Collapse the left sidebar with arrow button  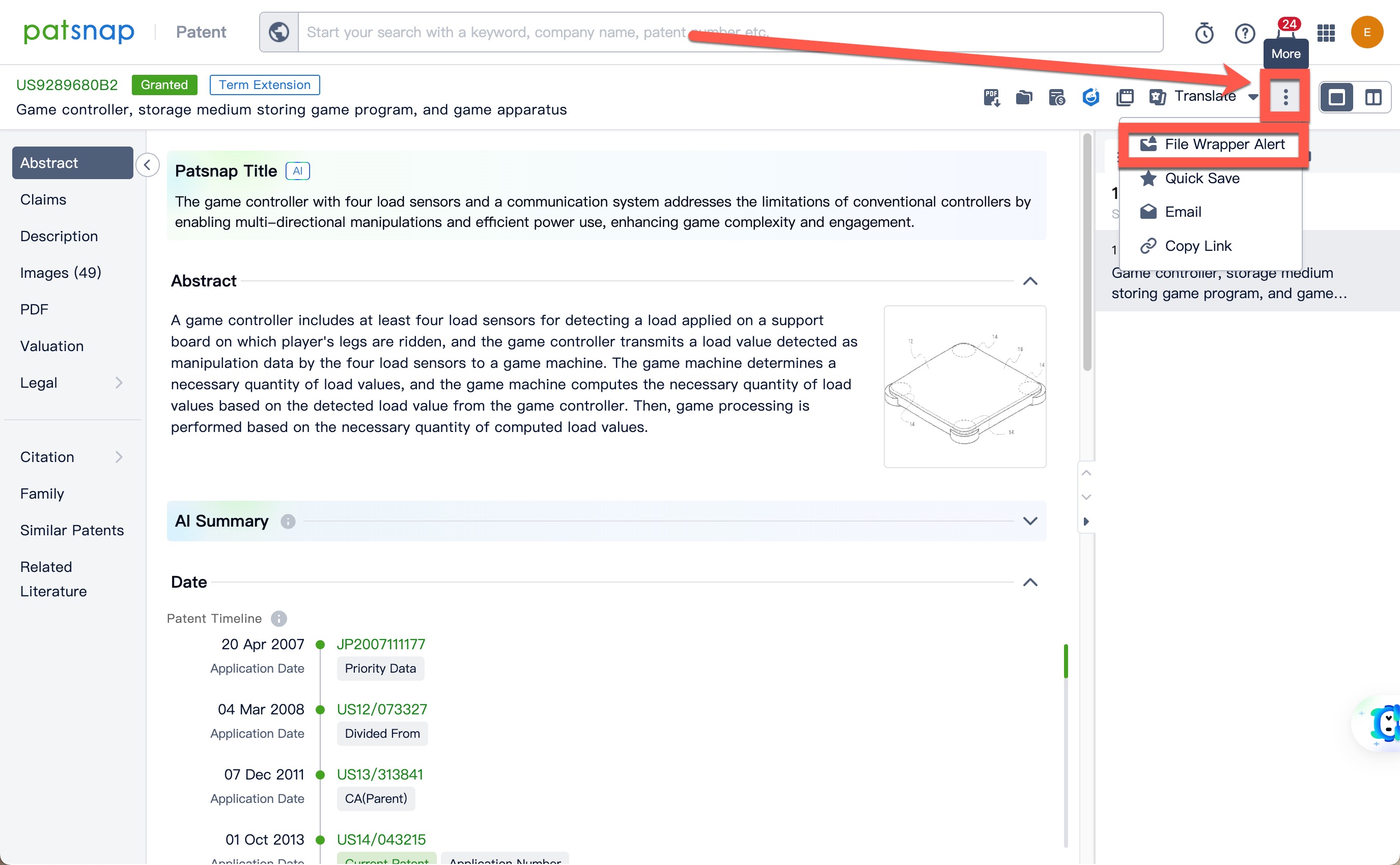[x=148, y=165]
